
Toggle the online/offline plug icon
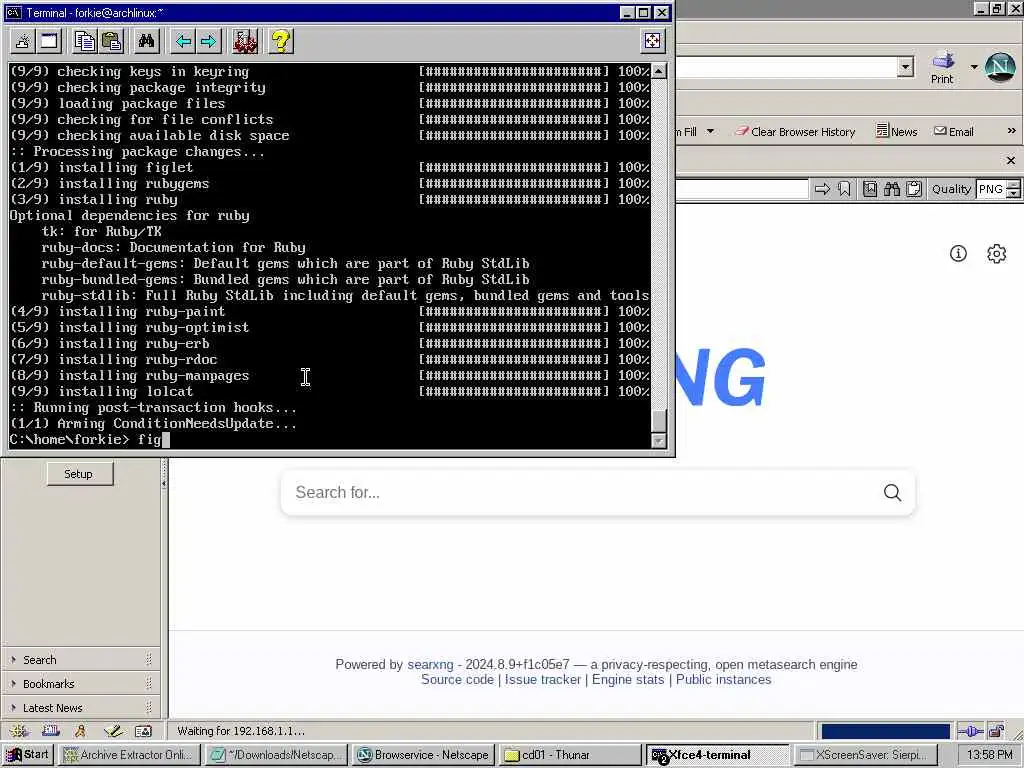pos(970,731)
